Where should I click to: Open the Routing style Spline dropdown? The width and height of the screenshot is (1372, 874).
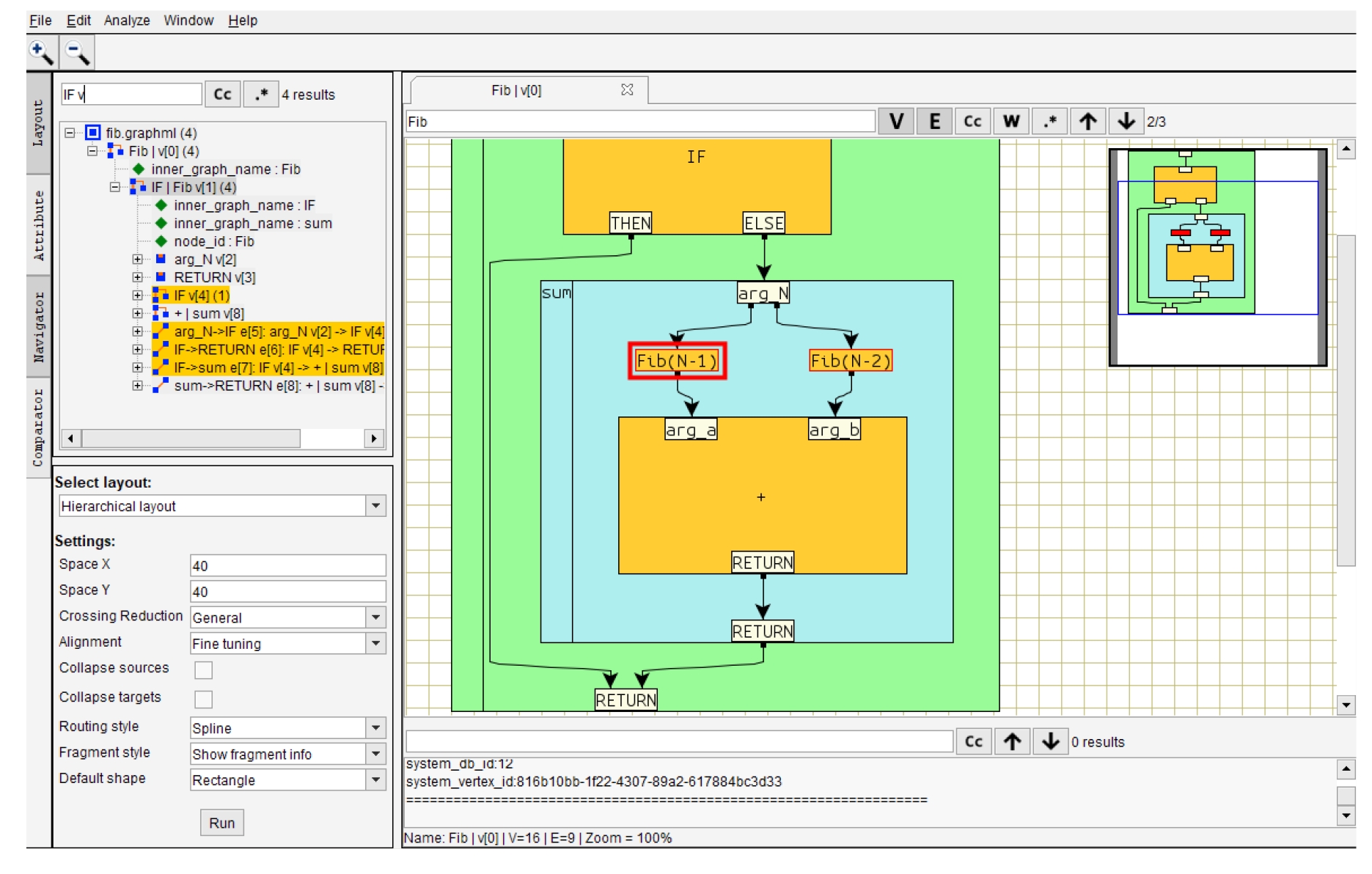pos(375,728)
